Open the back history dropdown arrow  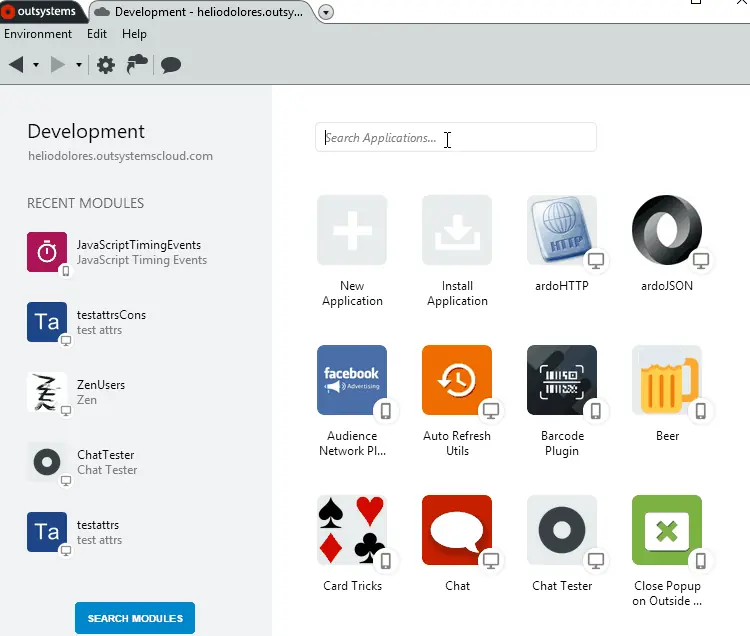tap(36, 65)
